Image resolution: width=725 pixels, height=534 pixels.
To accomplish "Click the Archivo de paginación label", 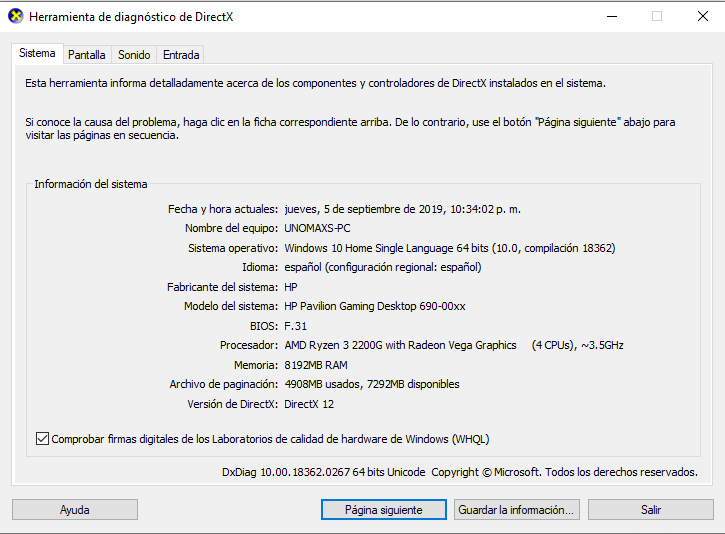I will pos(224,384).
